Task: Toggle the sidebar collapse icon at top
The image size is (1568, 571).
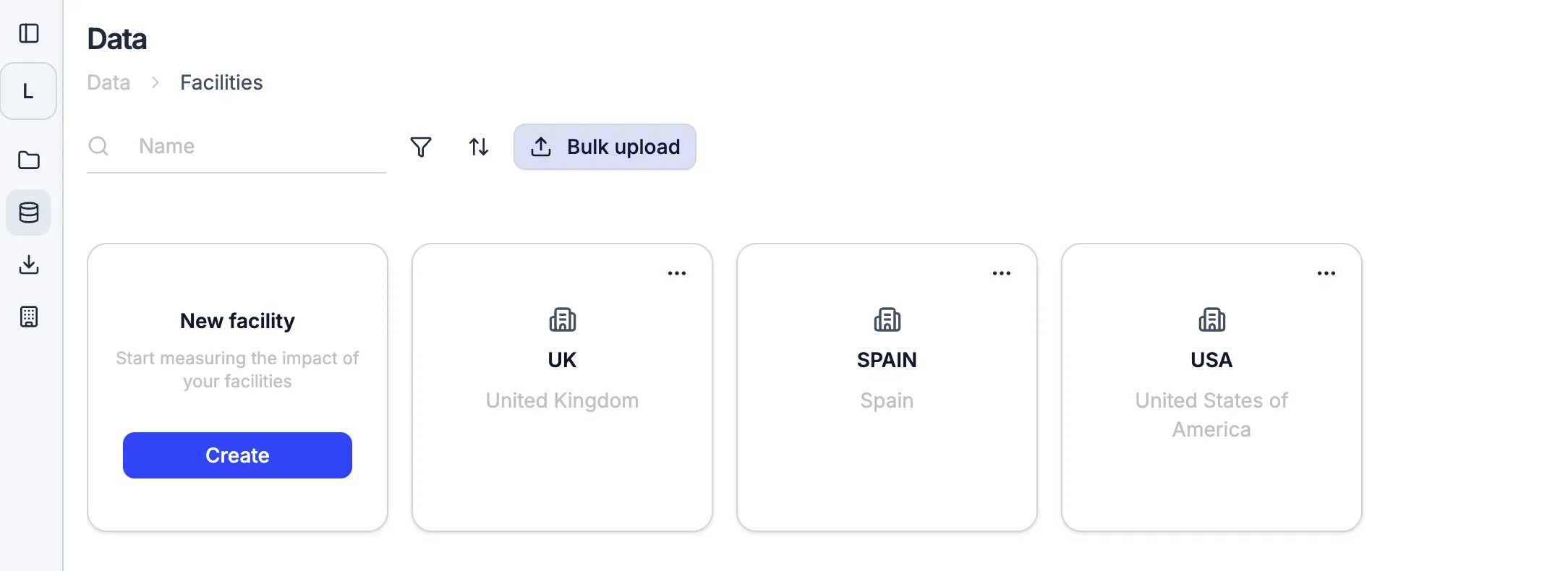Action: click(29, 33)
